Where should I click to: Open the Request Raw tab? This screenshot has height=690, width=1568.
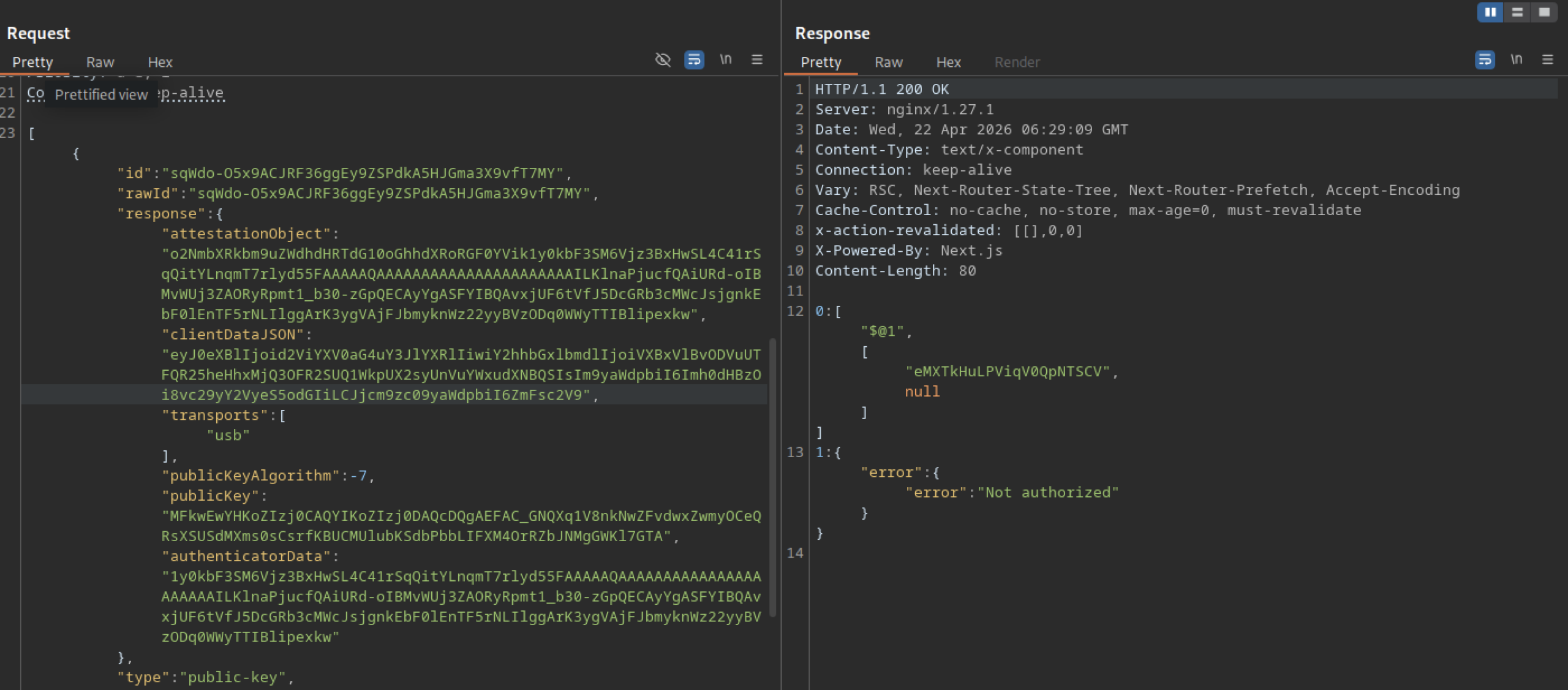click(100, 62)
